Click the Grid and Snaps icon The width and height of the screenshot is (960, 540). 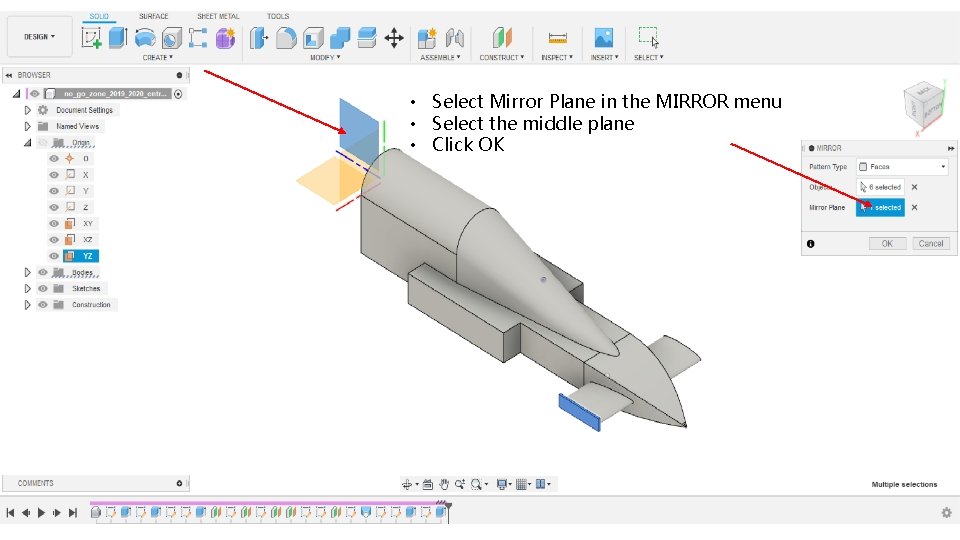pyautogui.click(x=521, y=484)
